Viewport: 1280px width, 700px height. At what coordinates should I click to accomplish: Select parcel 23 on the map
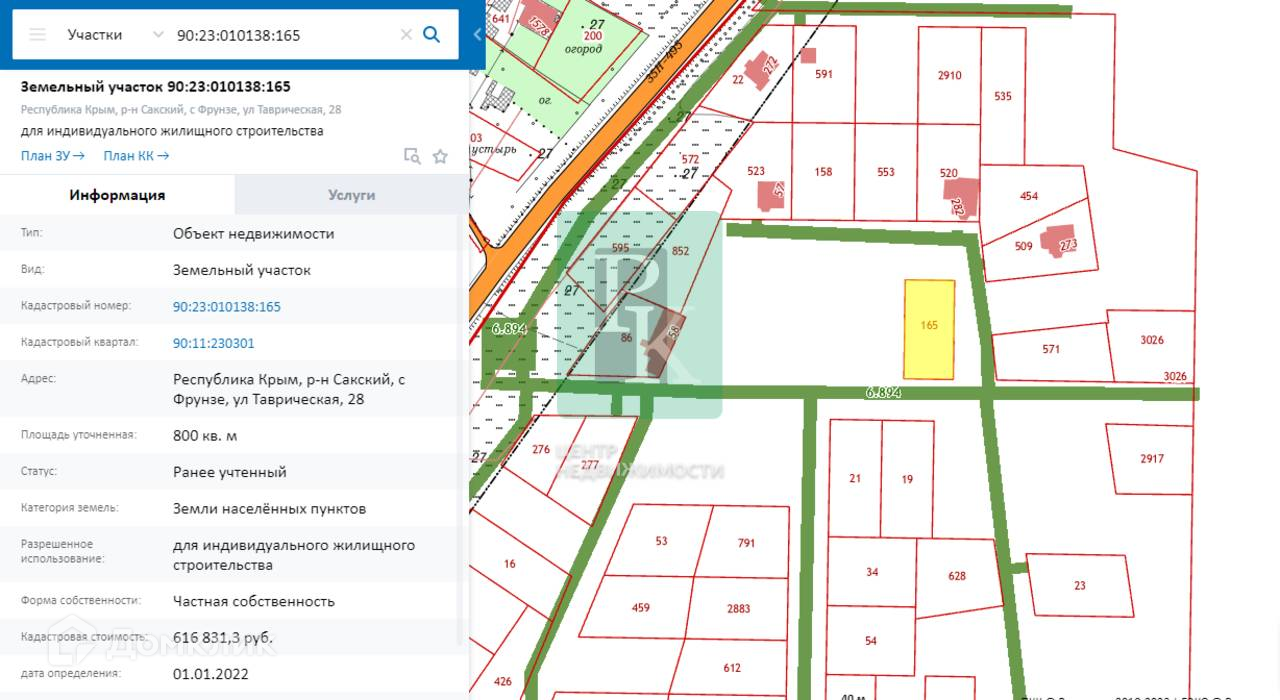point(1079,585)
